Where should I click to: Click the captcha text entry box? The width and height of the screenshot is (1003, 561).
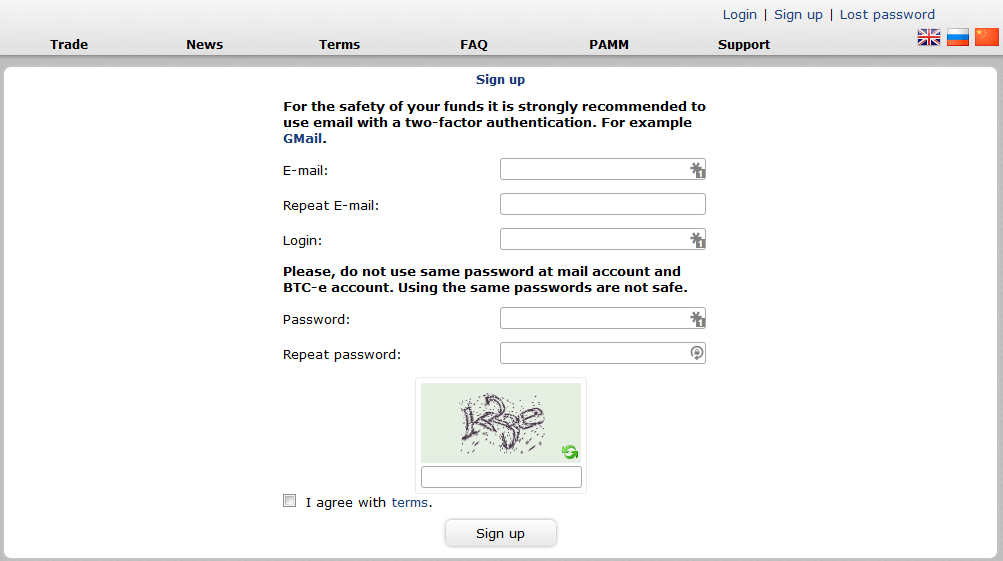[501, 477]
